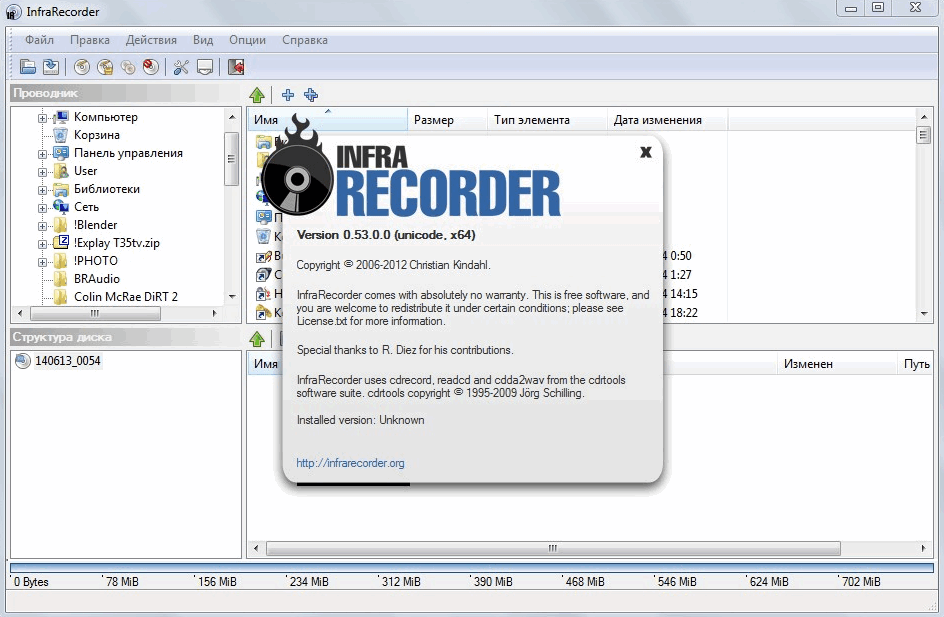Sort by Дата изменения column header

pyautogui.click(x=667, y=120)
